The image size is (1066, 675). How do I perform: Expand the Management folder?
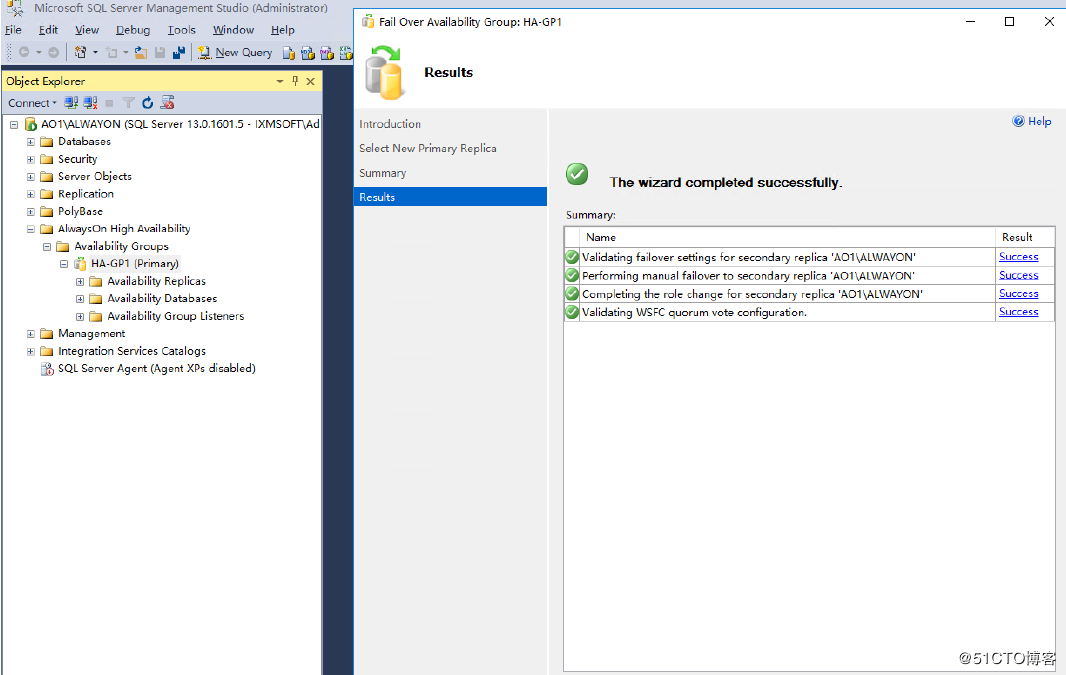31,334
